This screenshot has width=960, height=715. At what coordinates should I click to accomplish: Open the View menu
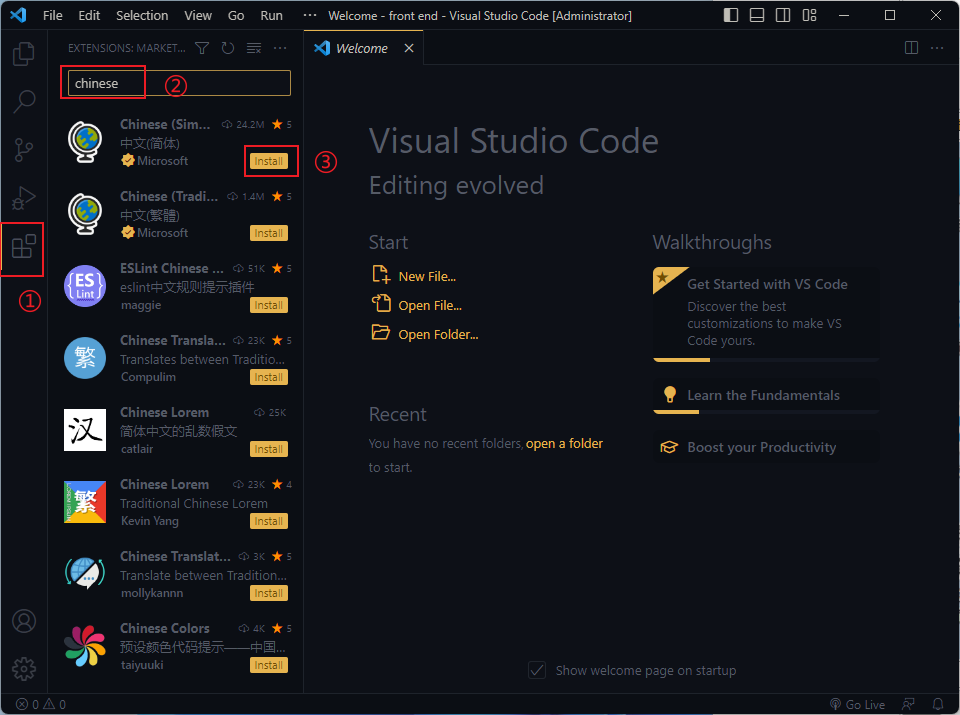coord(198,16)
